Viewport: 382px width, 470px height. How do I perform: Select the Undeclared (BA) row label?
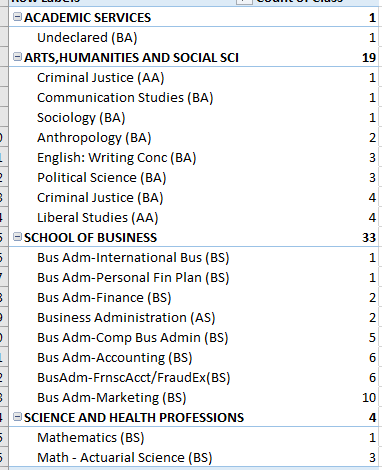pyautogui.click(x=87, y=38)
